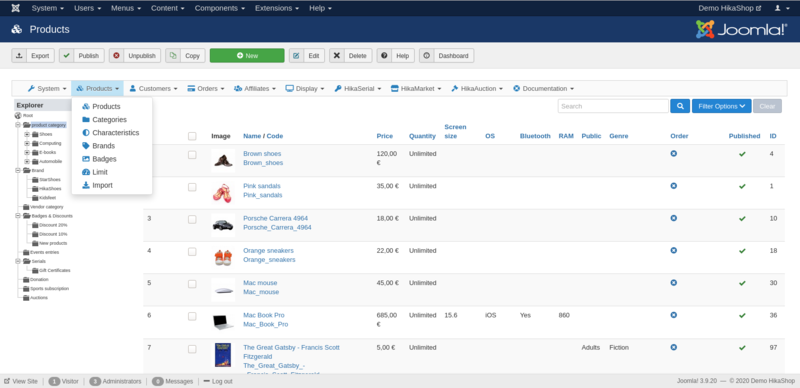Viewport: 800px width, 388px height.
Task: Select Import in Products dropdown
Action: pos(97,185)
